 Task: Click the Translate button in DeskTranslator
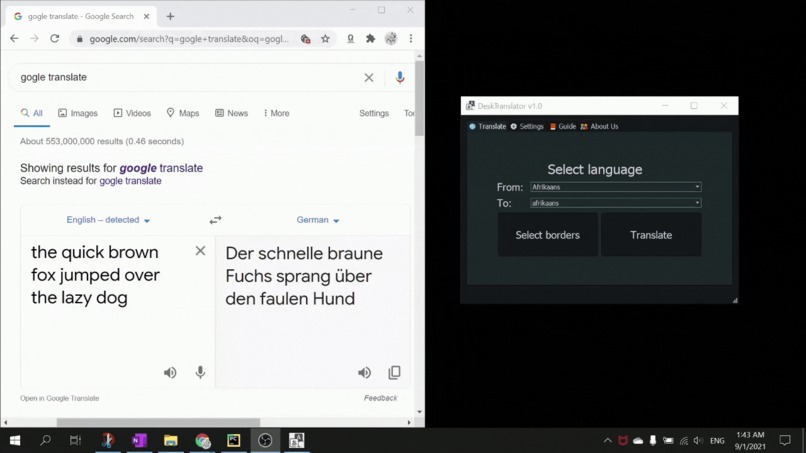click(x=651, y=235)
